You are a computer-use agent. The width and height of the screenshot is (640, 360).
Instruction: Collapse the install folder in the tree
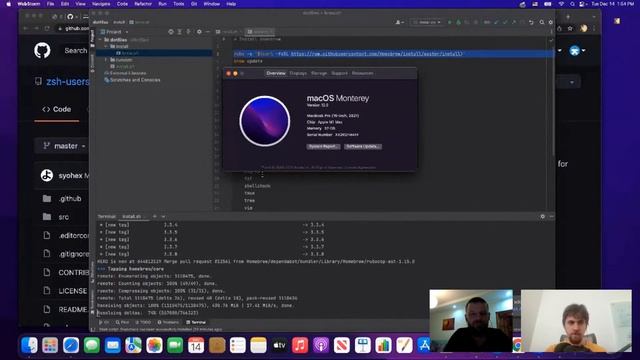pyautogui.click(x=106, y=47)
